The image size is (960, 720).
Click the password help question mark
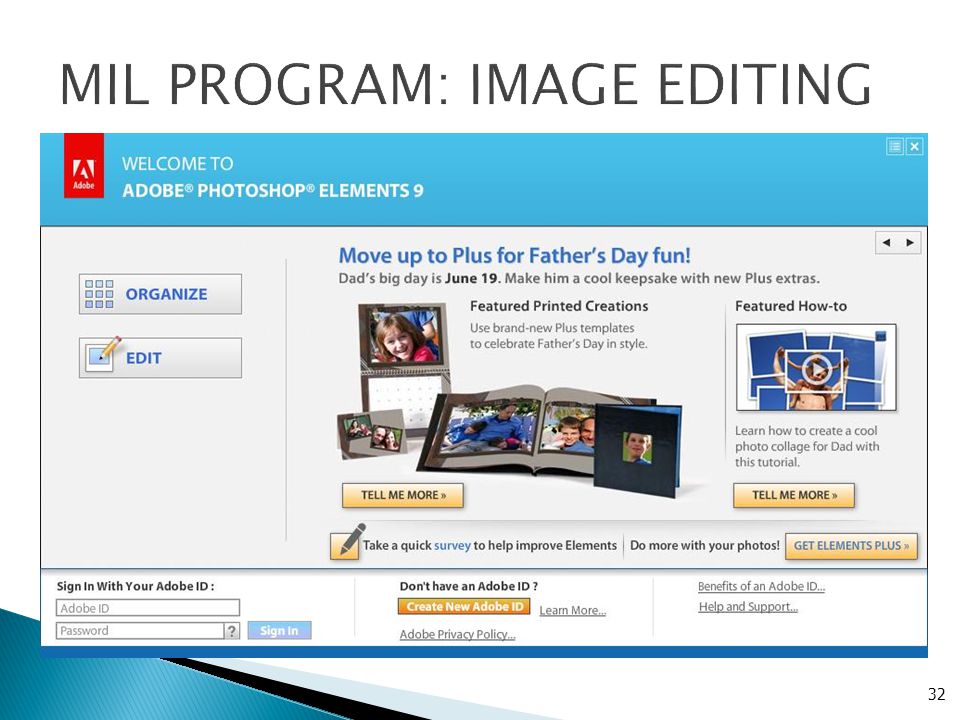pos(232,631)
